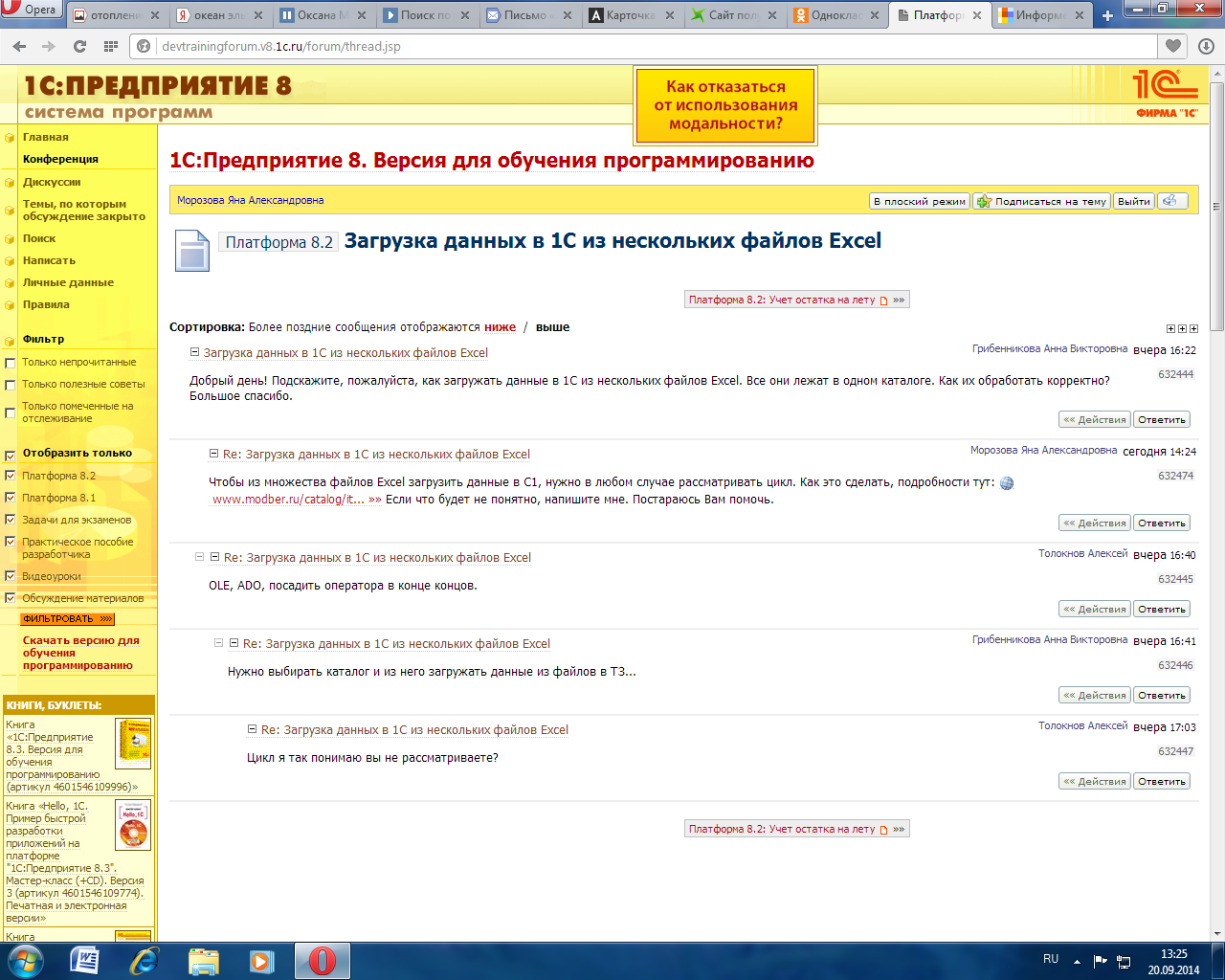Image resolution: width=1225 pixels, height=980 pixels.
Task: Click the site info globe in address bar
Action: 145,46
